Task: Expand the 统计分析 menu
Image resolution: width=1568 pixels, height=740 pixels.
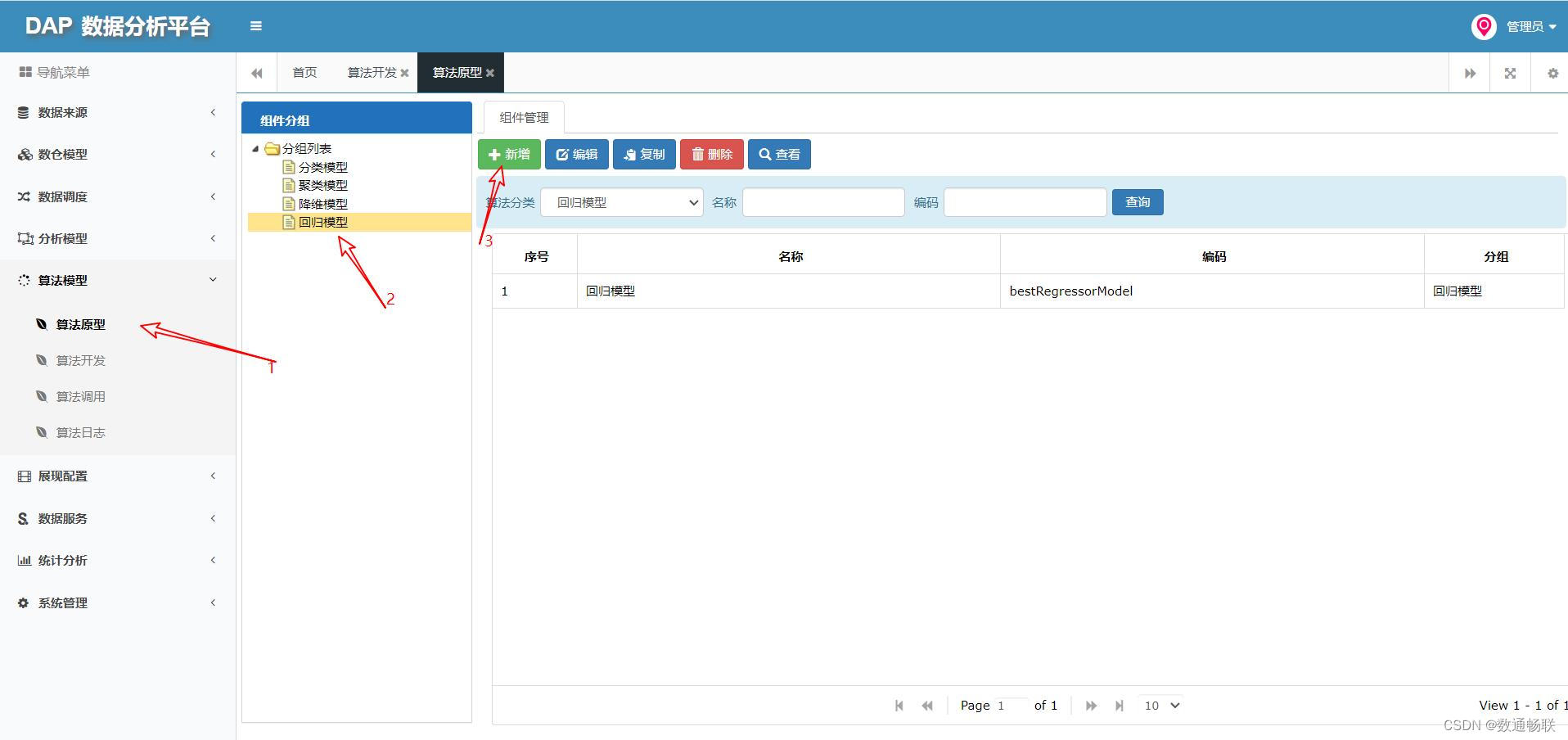Action: [118, 561]
